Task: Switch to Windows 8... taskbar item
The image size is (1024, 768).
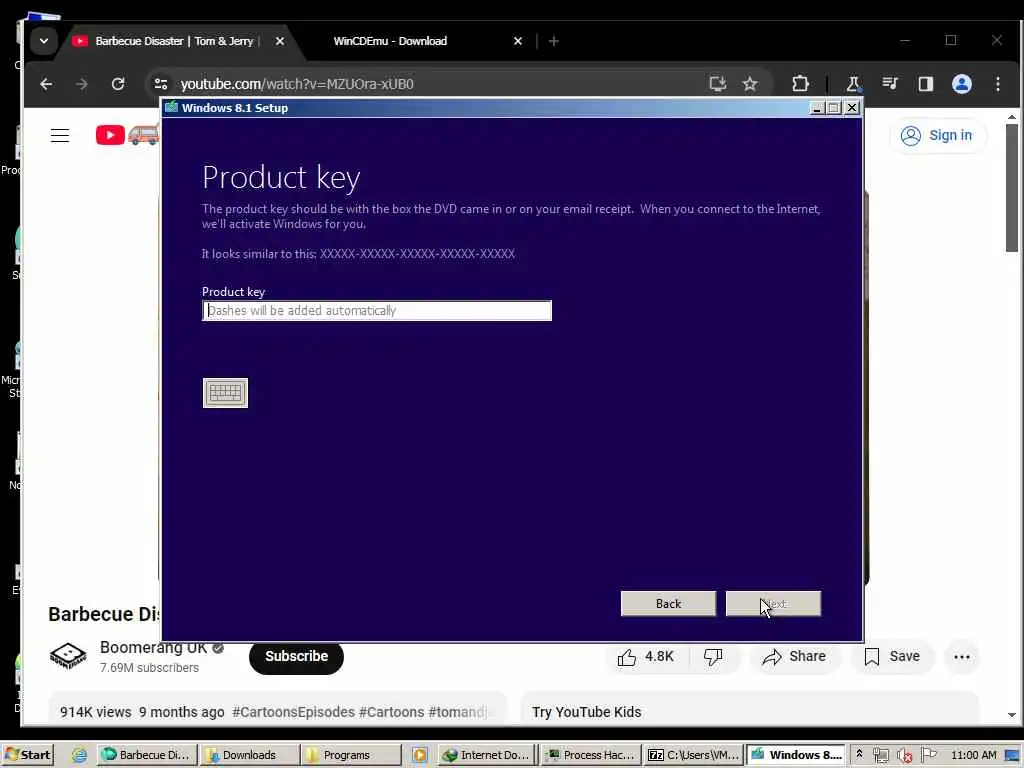Action: [x=796, y=755]
